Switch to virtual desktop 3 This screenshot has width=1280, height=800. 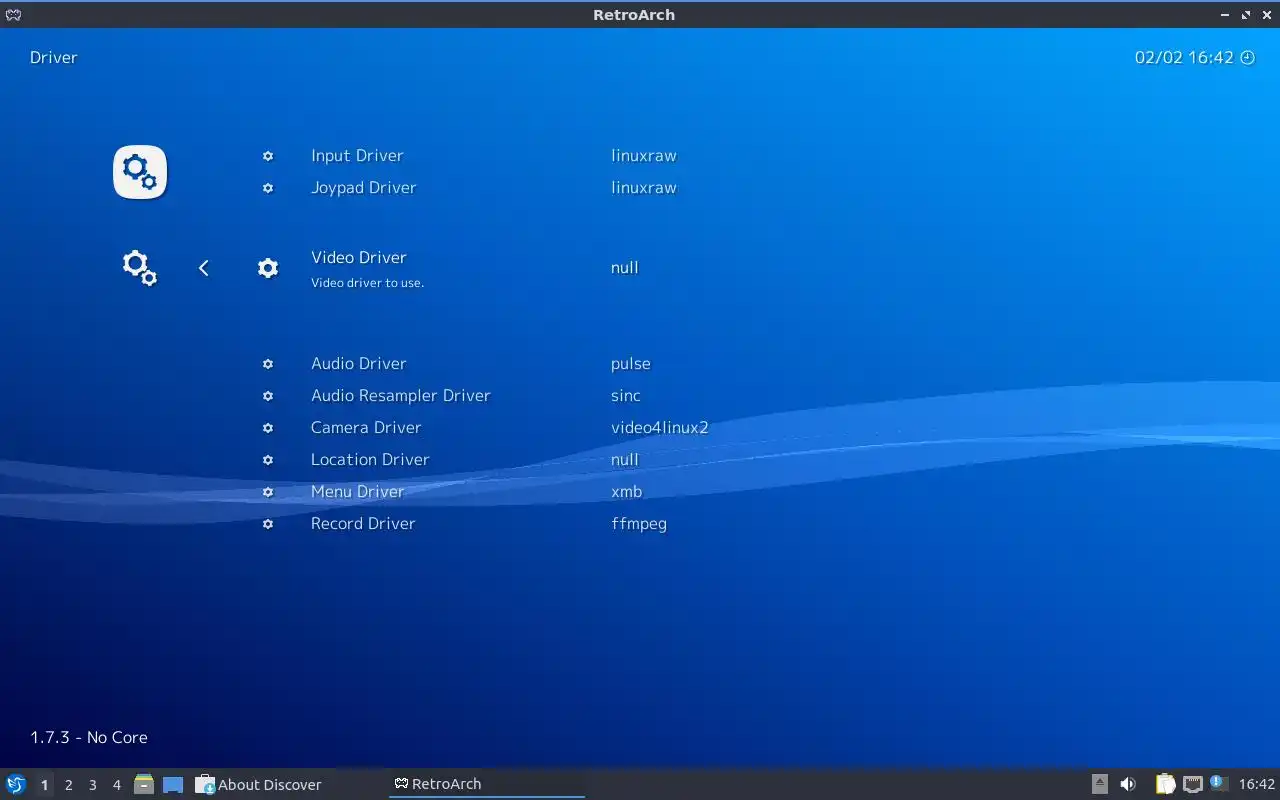(92, 785)
